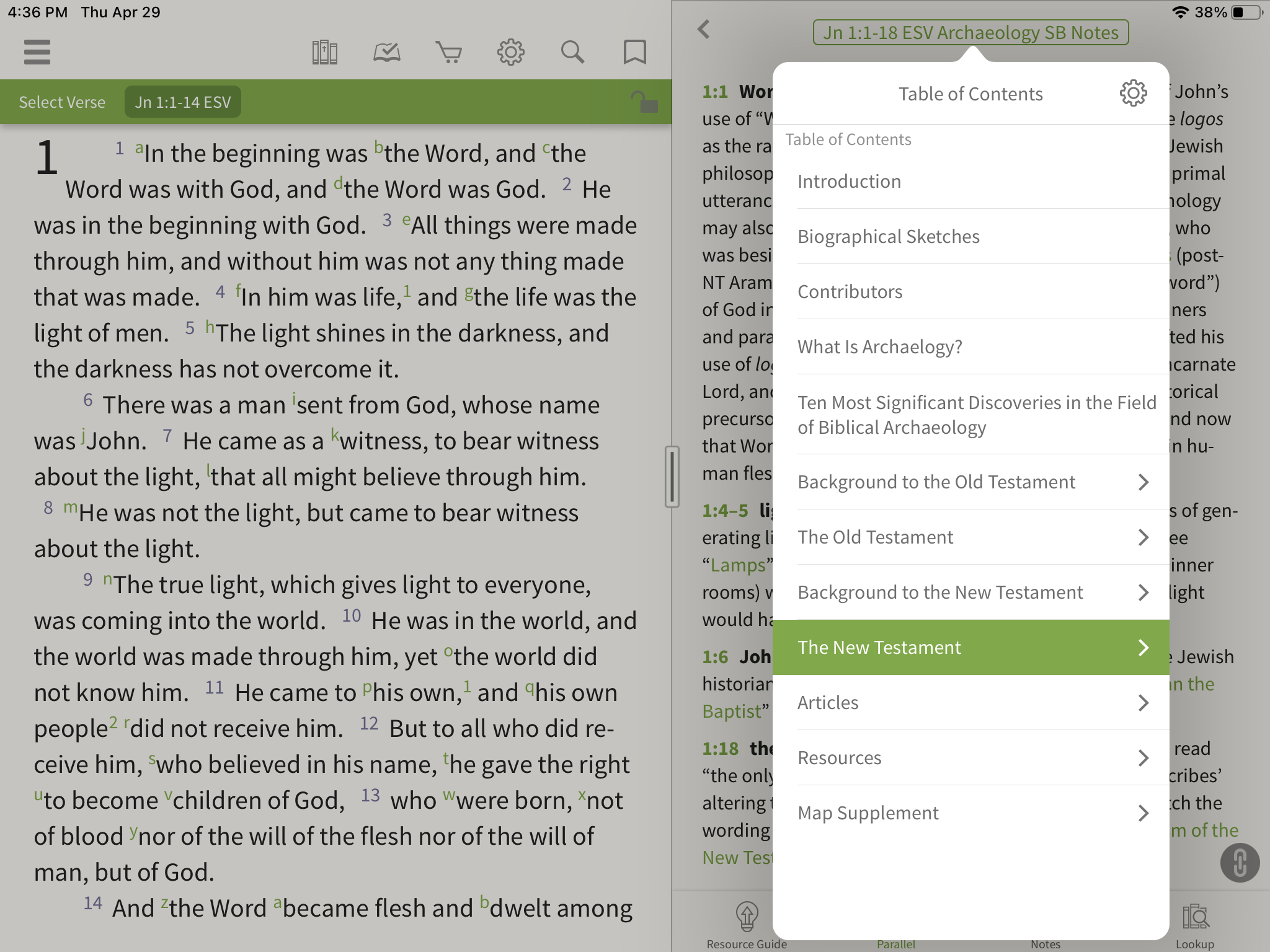
Task: Open the Lamps link in study notes
Action: pyautogui.click(x=738, y=565)
